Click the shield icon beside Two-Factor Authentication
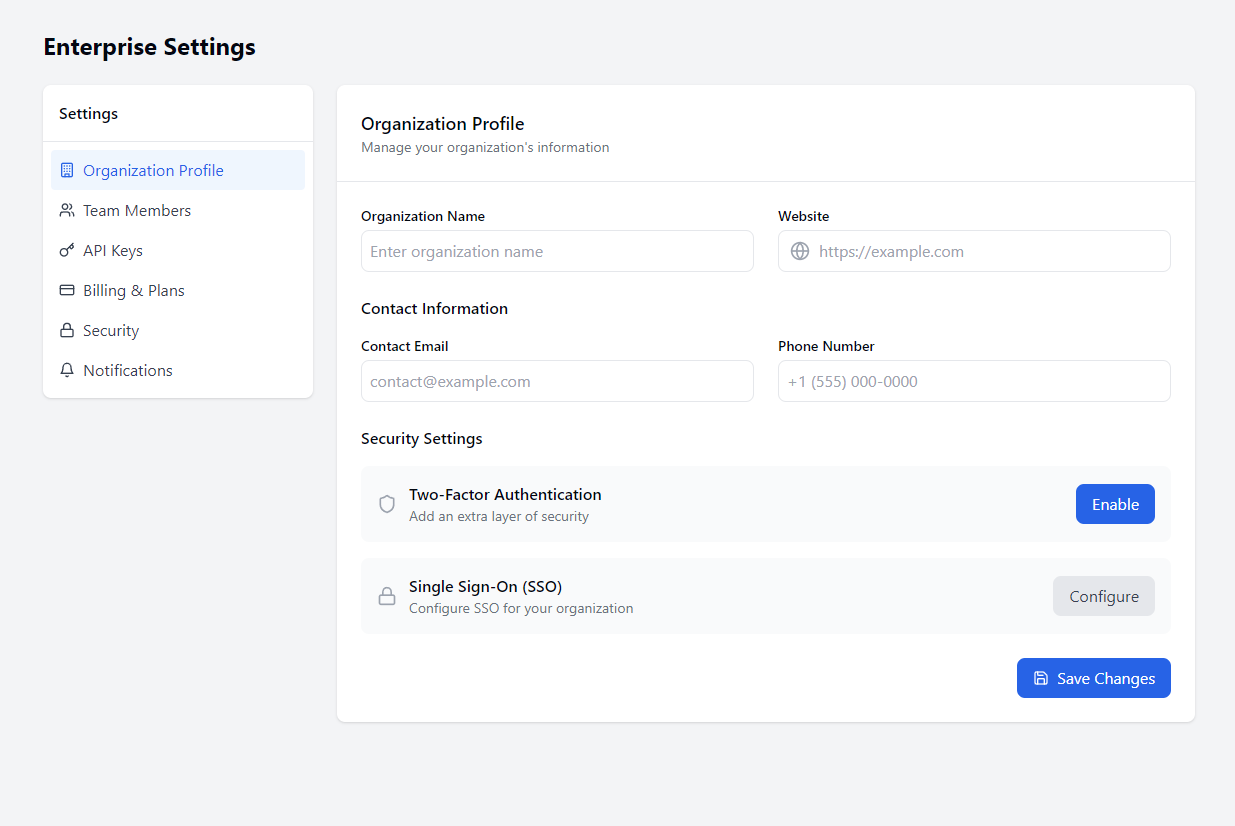This screenshot has width=1235, height=826. pyautogui.click(x=387, y=504)
